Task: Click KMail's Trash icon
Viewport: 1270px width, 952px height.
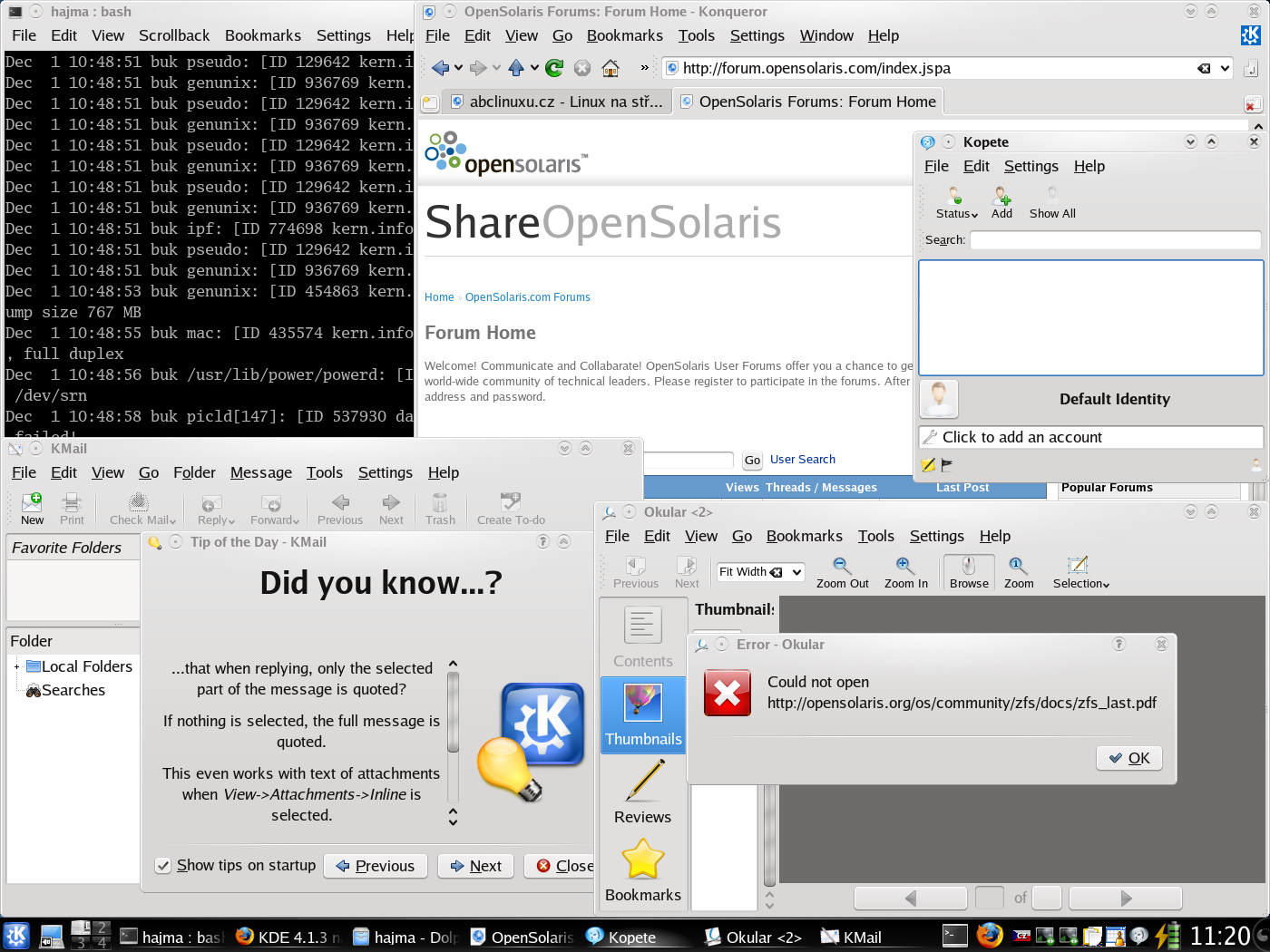Action: pos(440,509)
